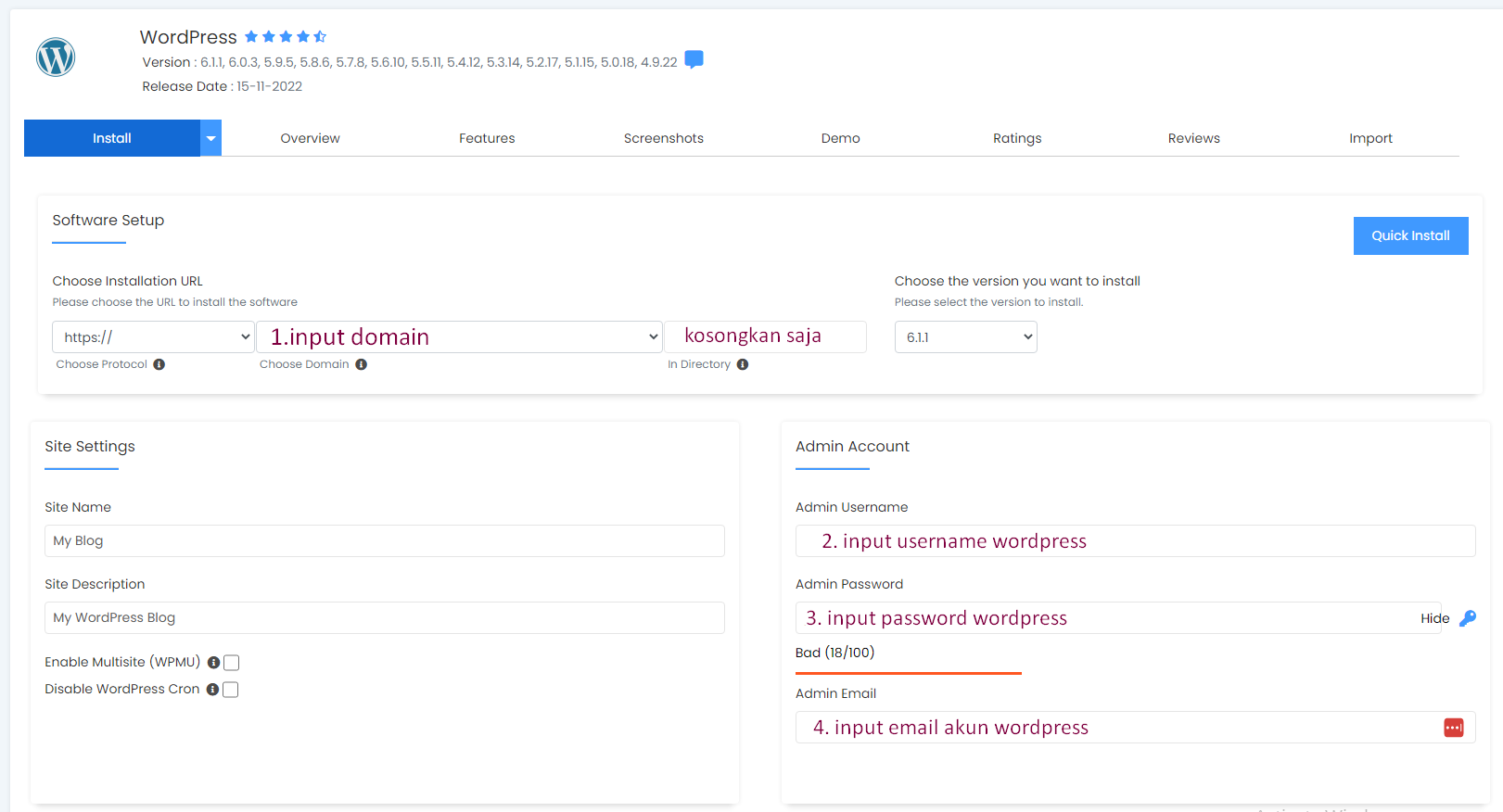Screen dimensions: 1503x812
Task: Tick the Disable WordPress Cron checkbox
Action: click(x=231, y=690)
